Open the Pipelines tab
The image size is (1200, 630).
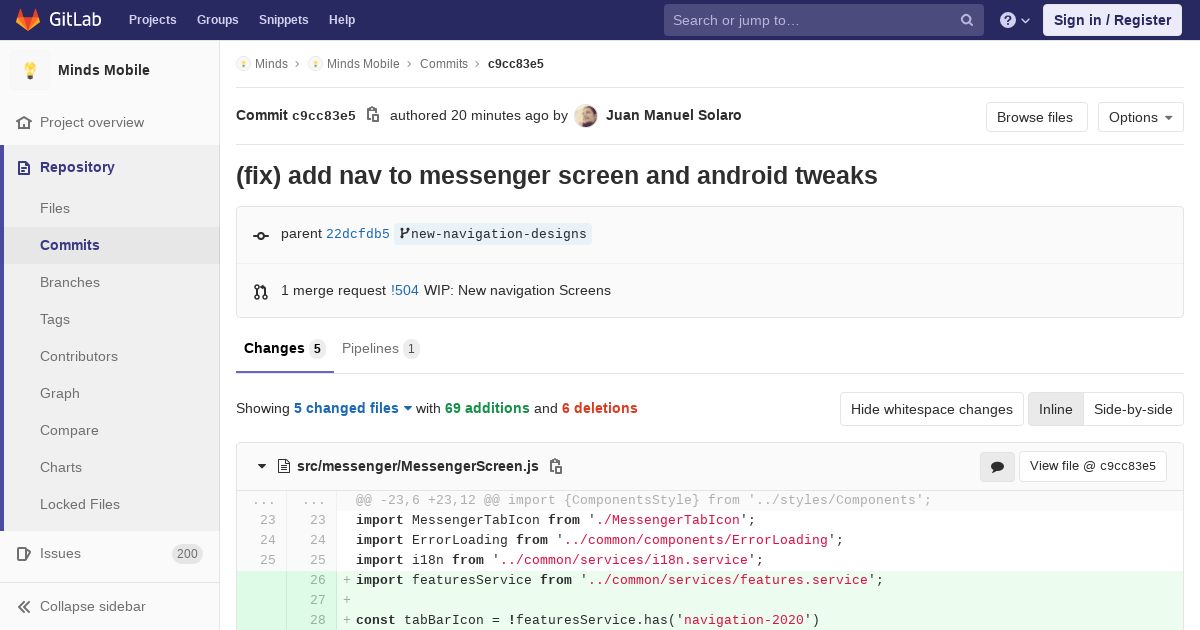pyautogui.click(x=380, y=349)
